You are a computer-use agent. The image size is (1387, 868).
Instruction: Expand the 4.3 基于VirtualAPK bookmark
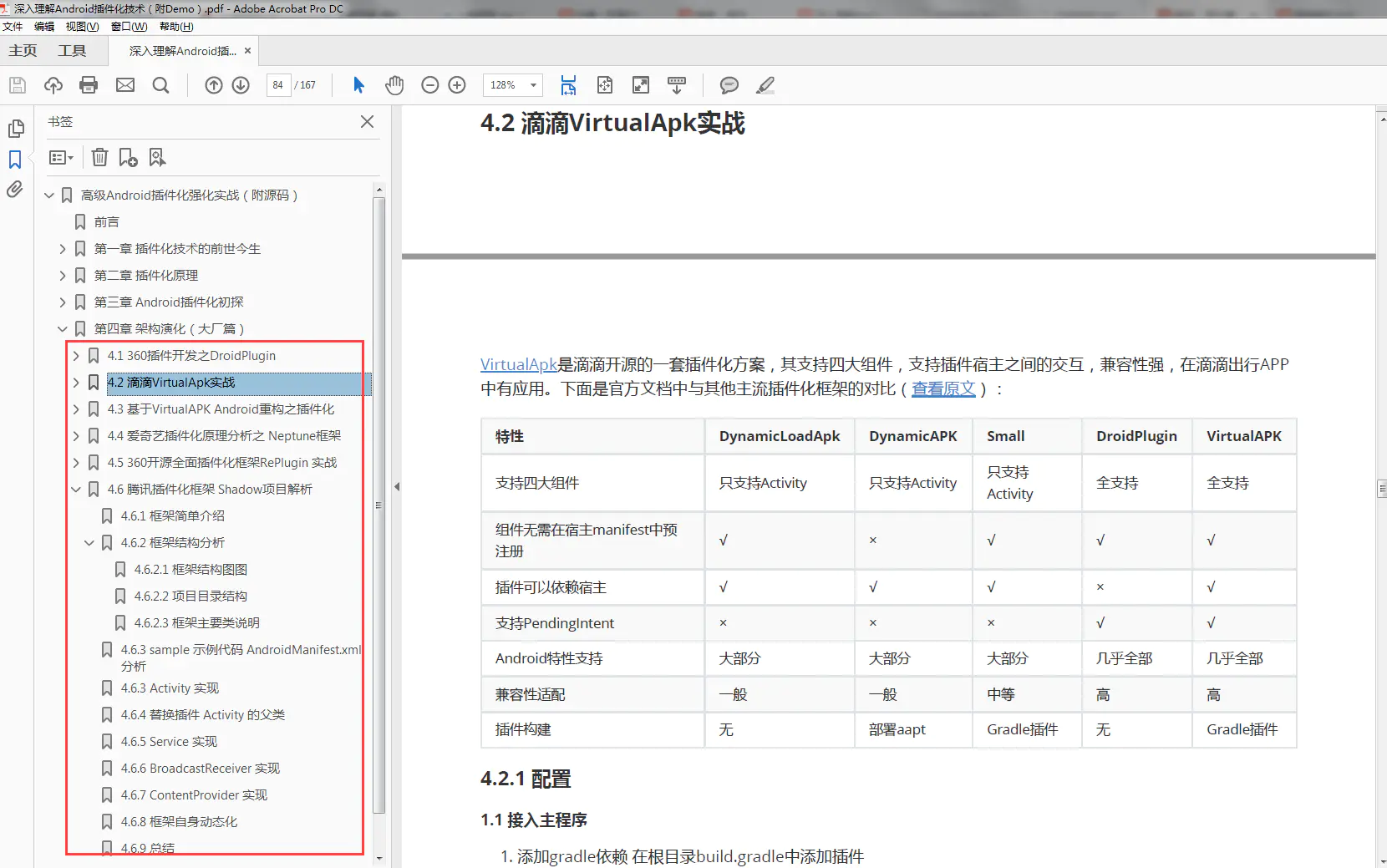(76, 409)
